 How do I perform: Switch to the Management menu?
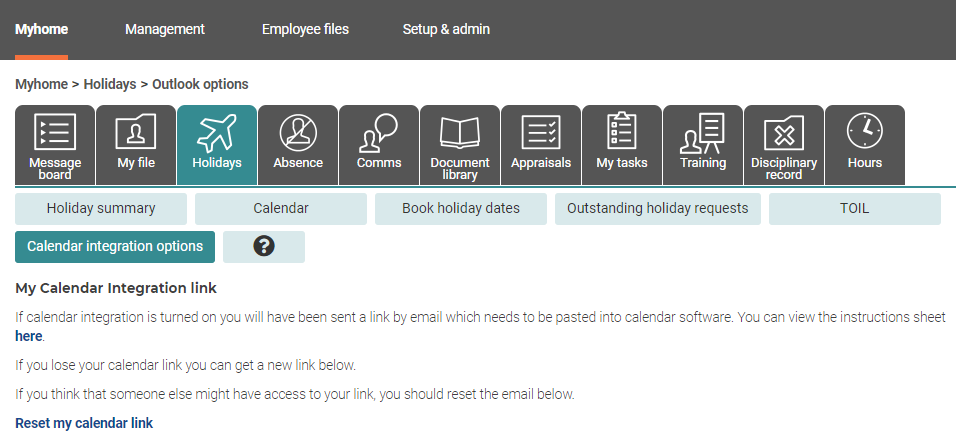[x=165, y=29]
